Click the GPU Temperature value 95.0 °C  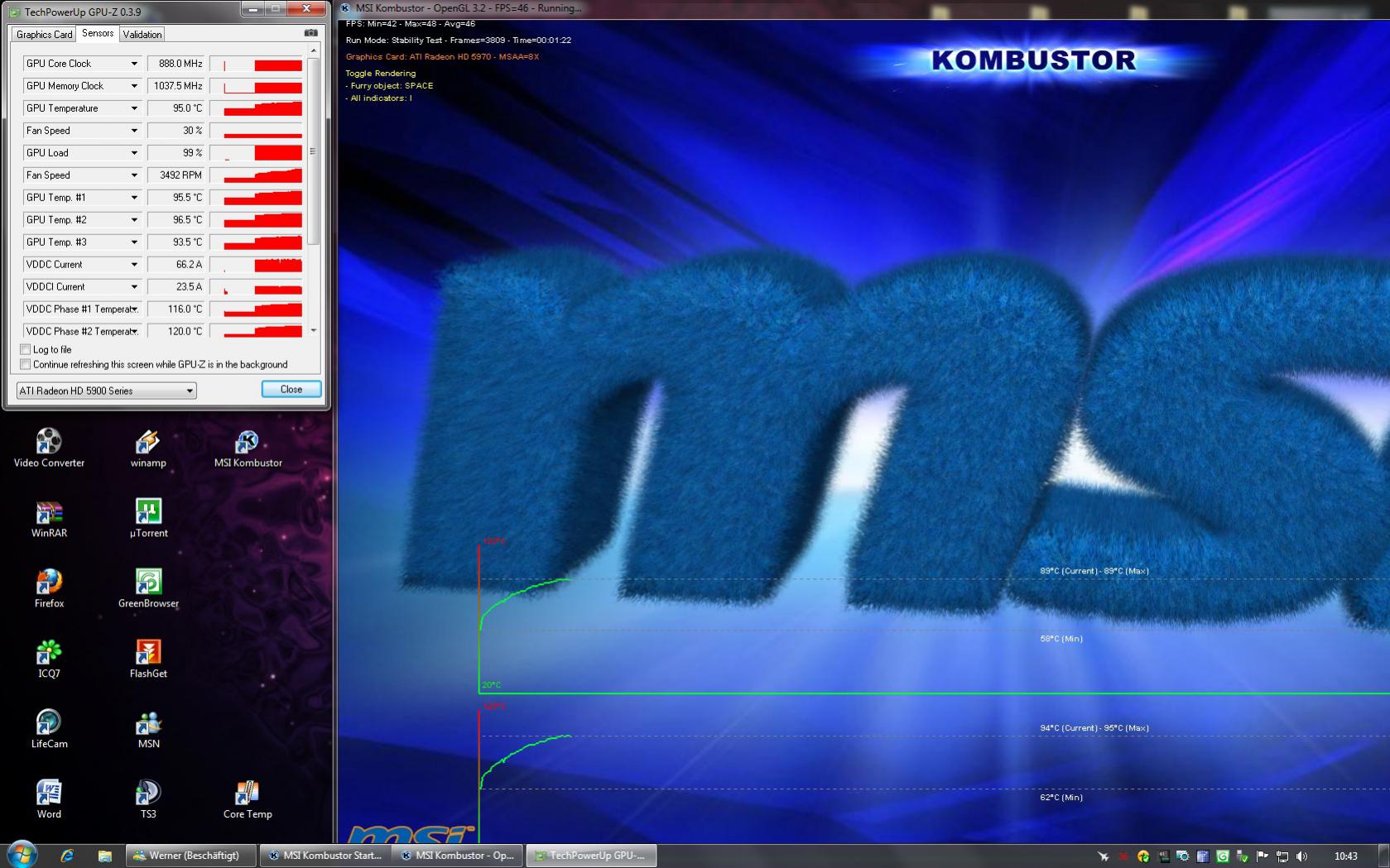click(x=176, y=108)
